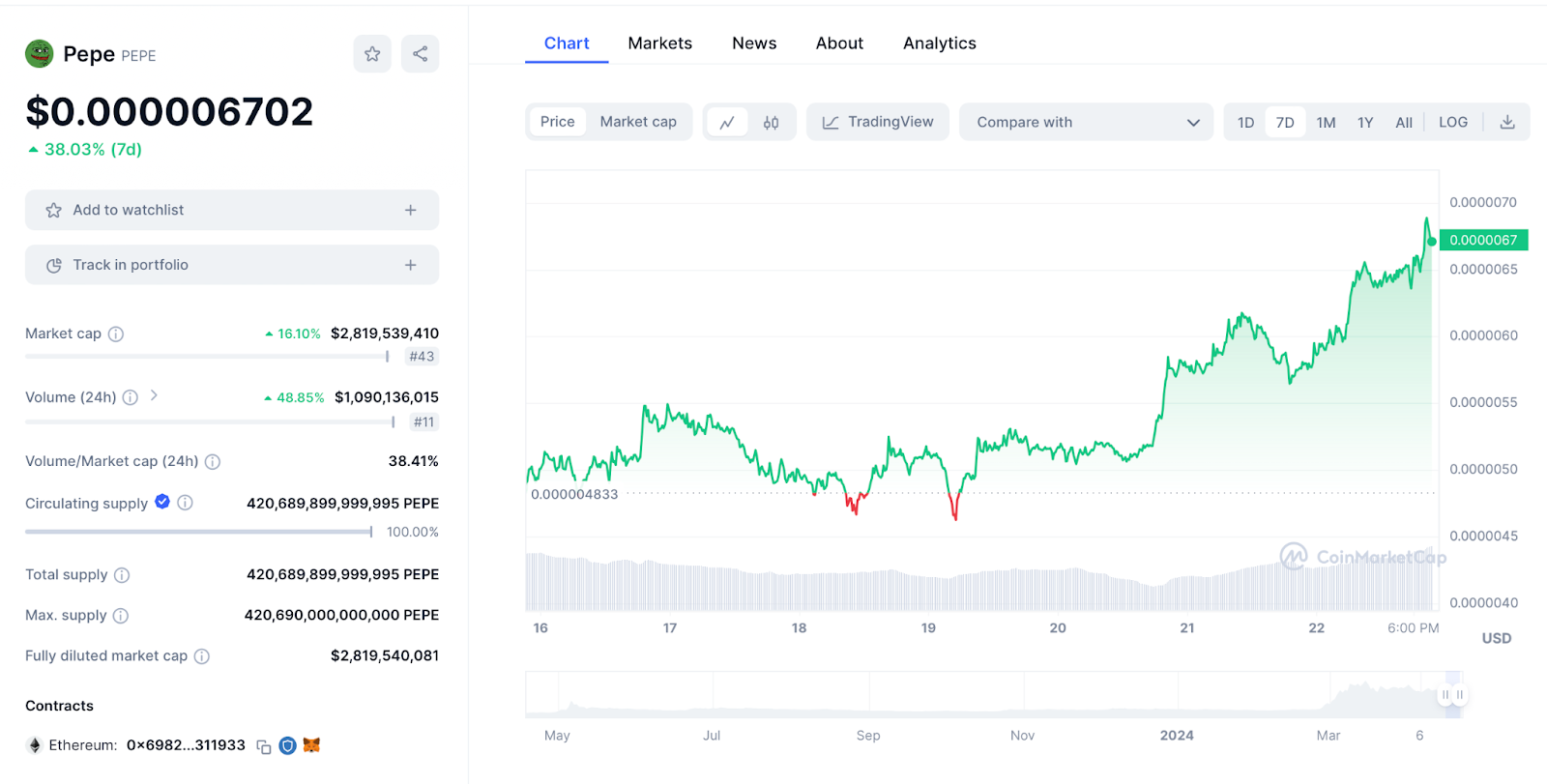
Task: Set the chart range to All
Action: pyautogui.click(x=1404, y=123)
